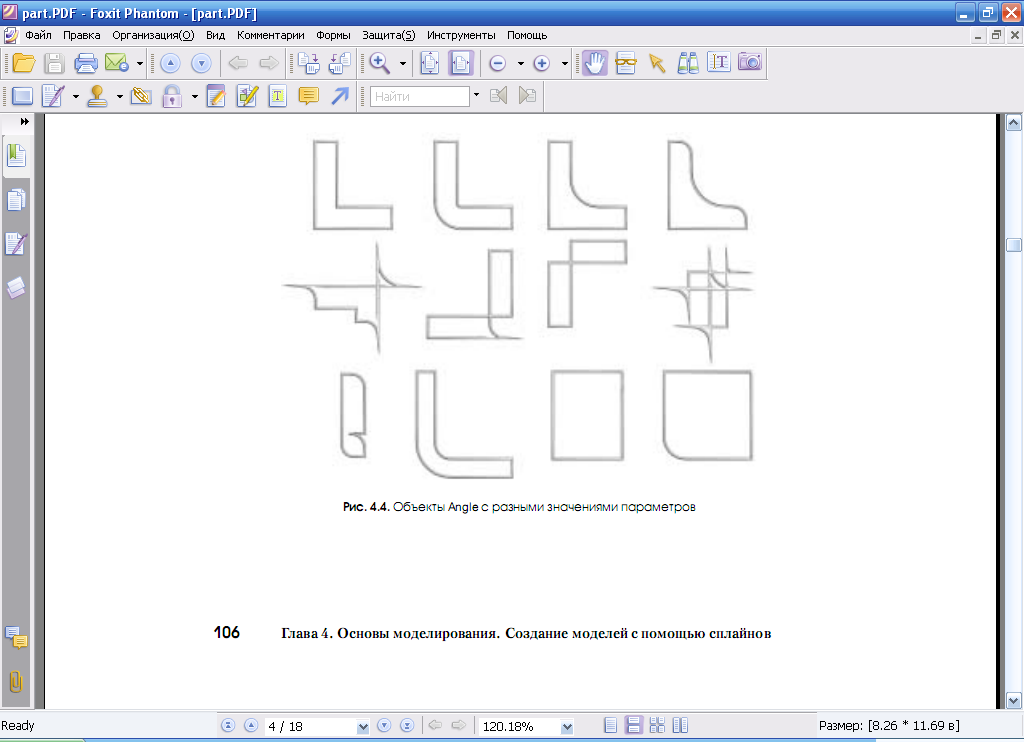Open the Bookmarks panel in sidebar
This screenshot has height=742, width=1024.
(16, 156)
